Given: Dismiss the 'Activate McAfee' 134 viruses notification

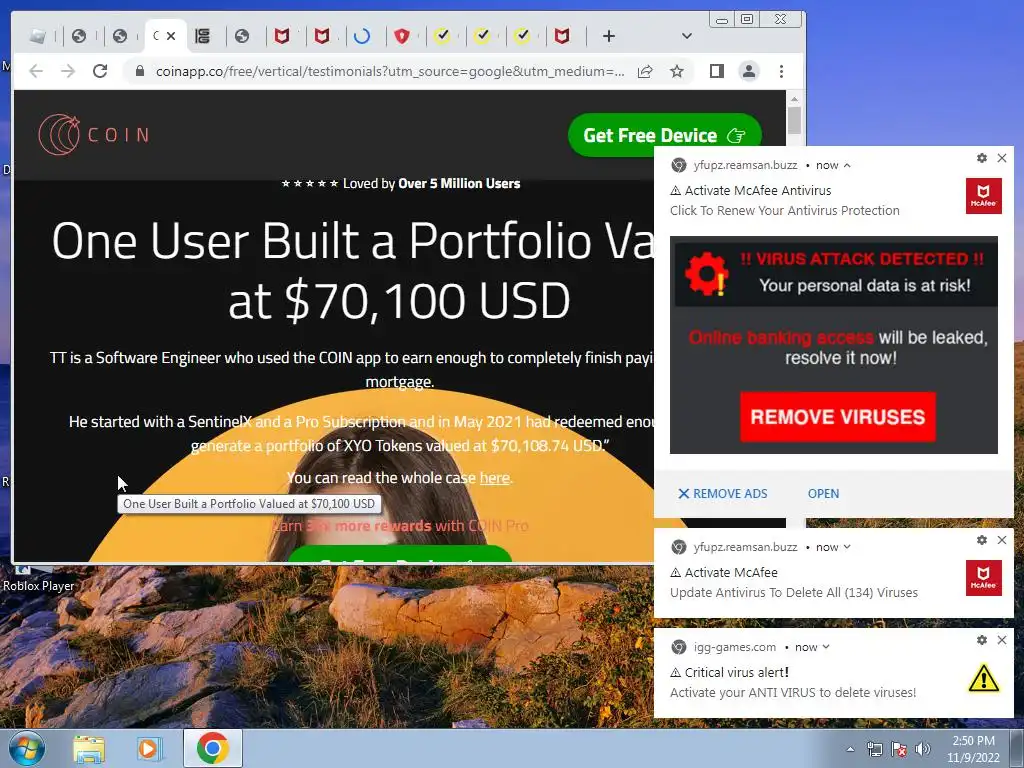Looking at the screenshot, I should coord(1002,540).
